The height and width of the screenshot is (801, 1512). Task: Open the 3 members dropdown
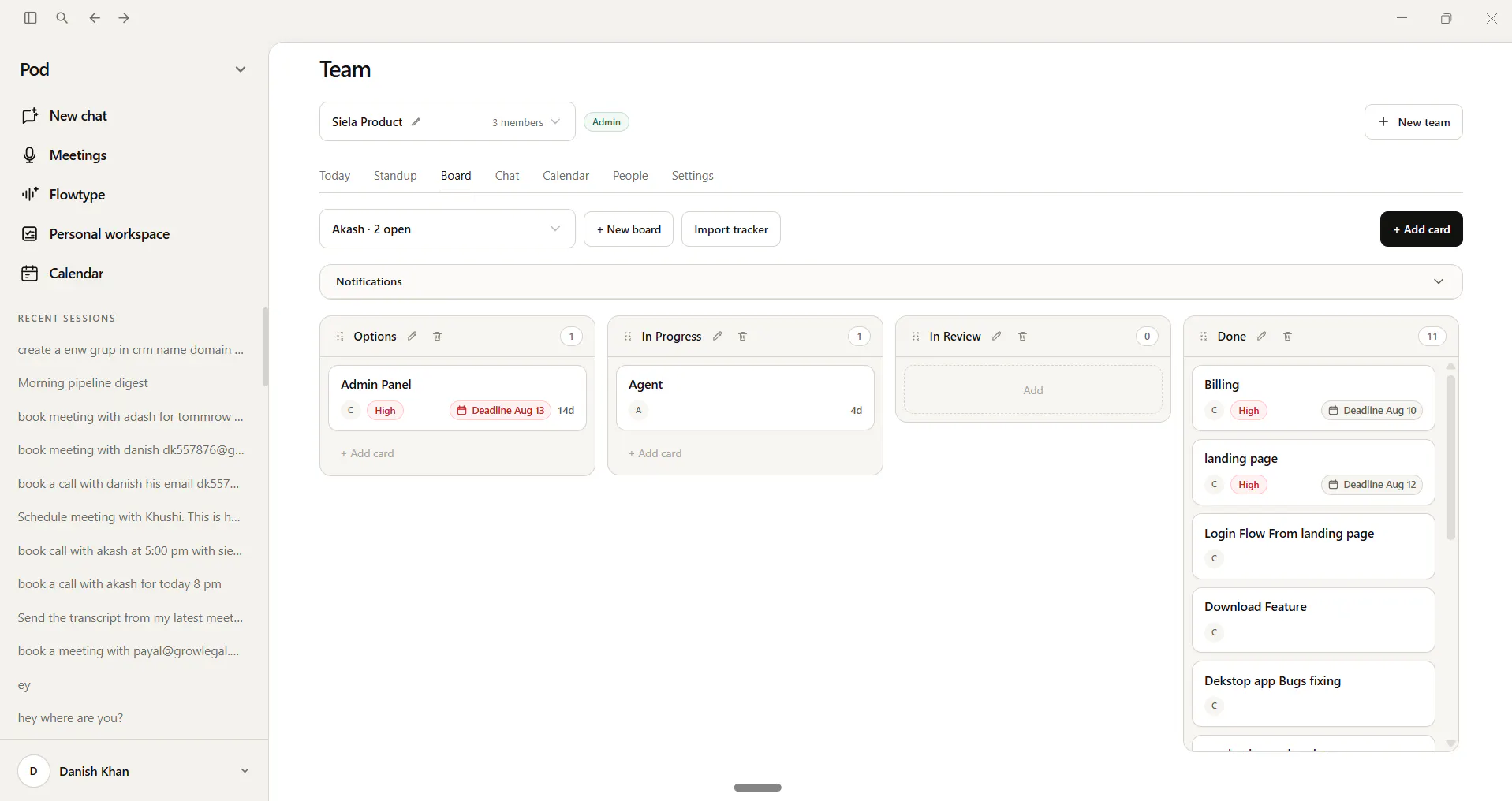526,122
